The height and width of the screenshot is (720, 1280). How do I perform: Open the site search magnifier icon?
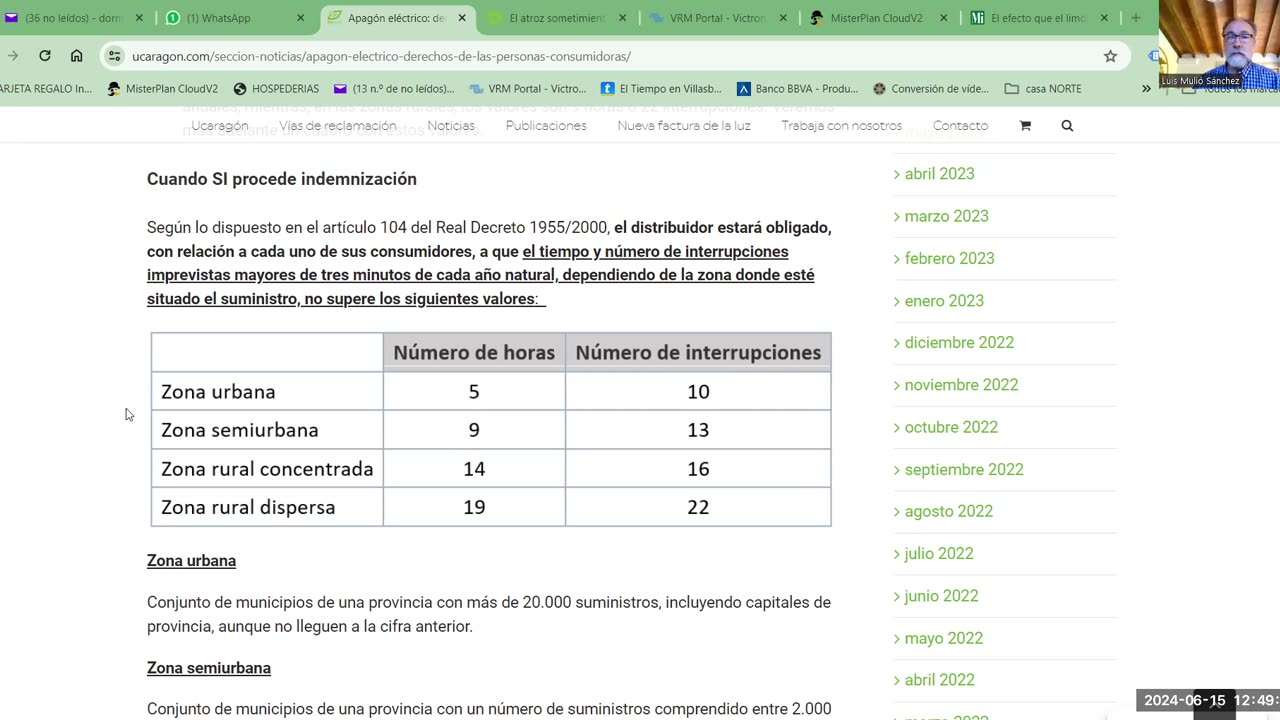pyautogui.click(x=1067, y=126)
